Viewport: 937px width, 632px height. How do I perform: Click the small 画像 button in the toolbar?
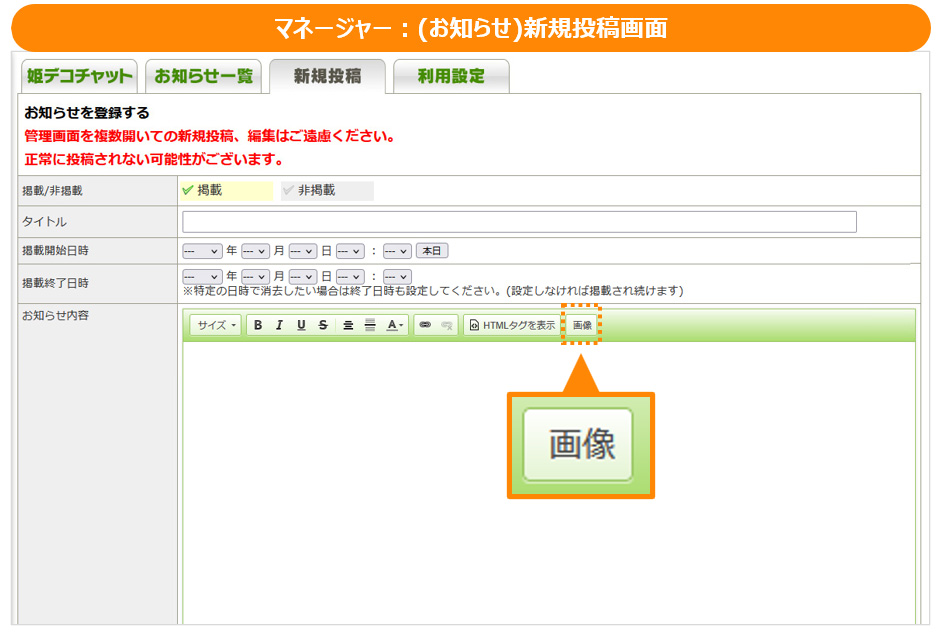pos(582,325)
